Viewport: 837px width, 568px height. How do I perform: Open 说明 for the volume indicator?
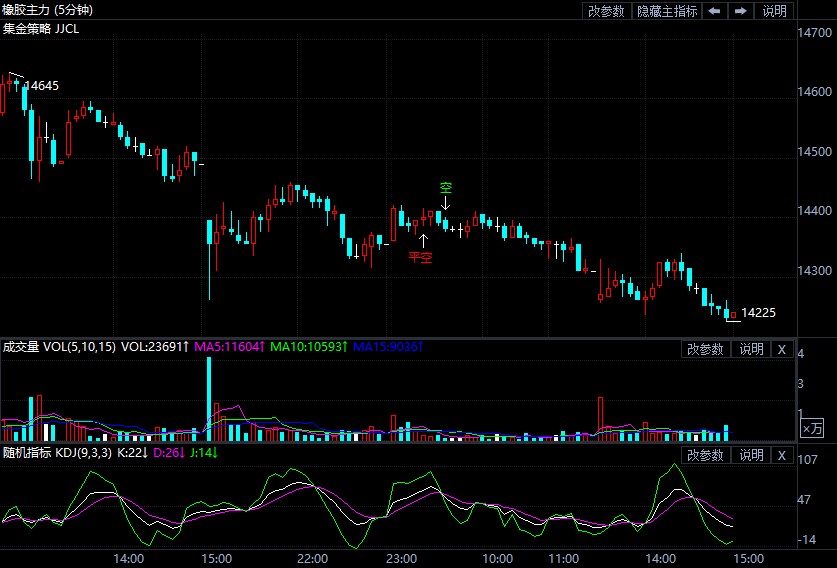pos(751,349)
